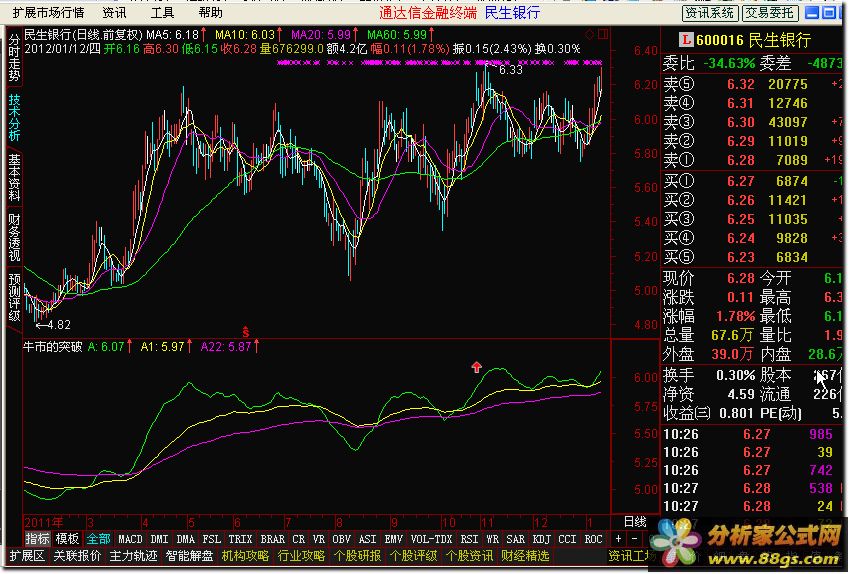Click the 牛市的突破 indicator name
The height and width of the screenshot is (574, 850).
(53, 346)
